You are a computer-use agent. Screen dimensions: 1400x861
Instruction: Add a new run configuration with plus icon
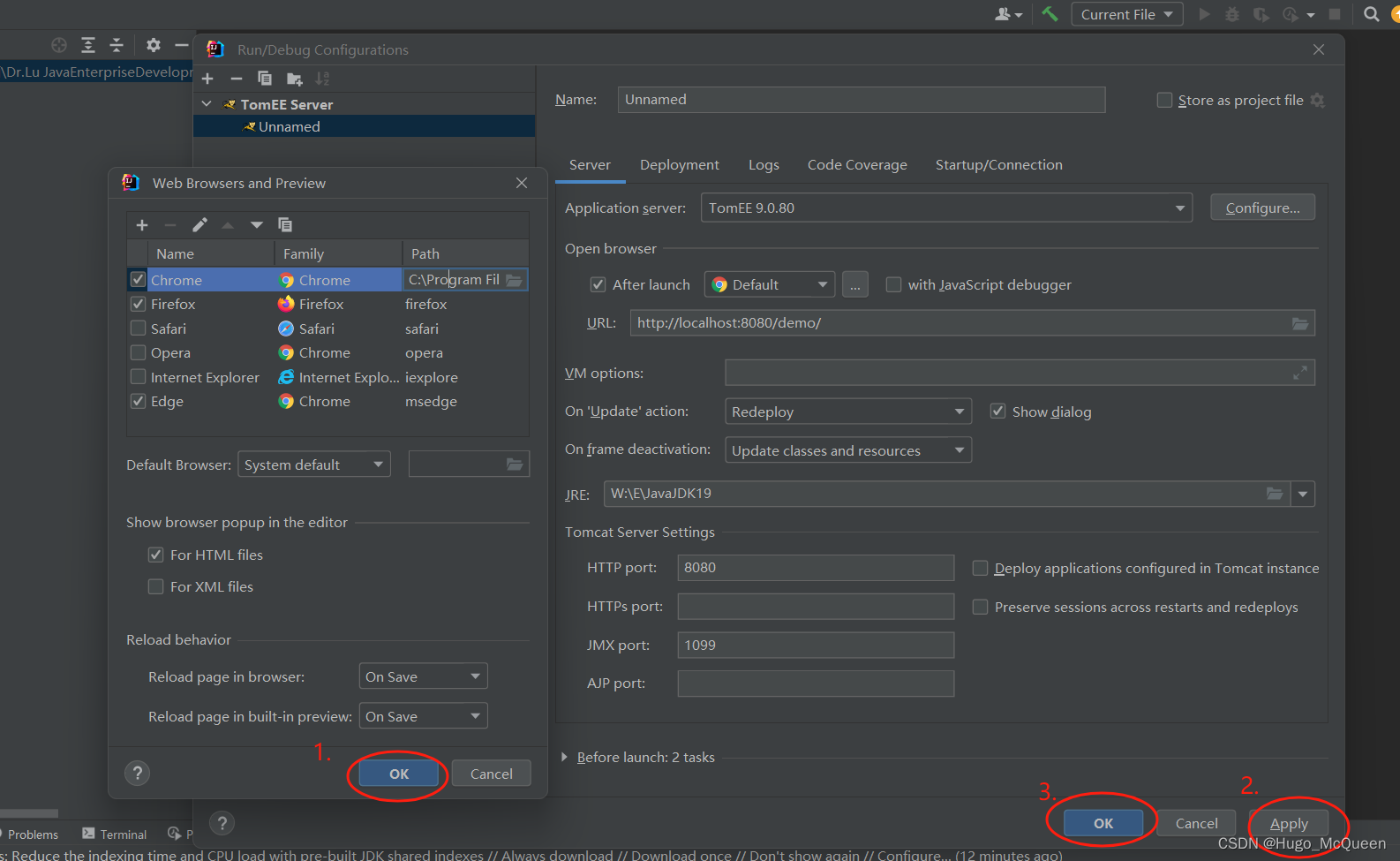coord(207,79)
